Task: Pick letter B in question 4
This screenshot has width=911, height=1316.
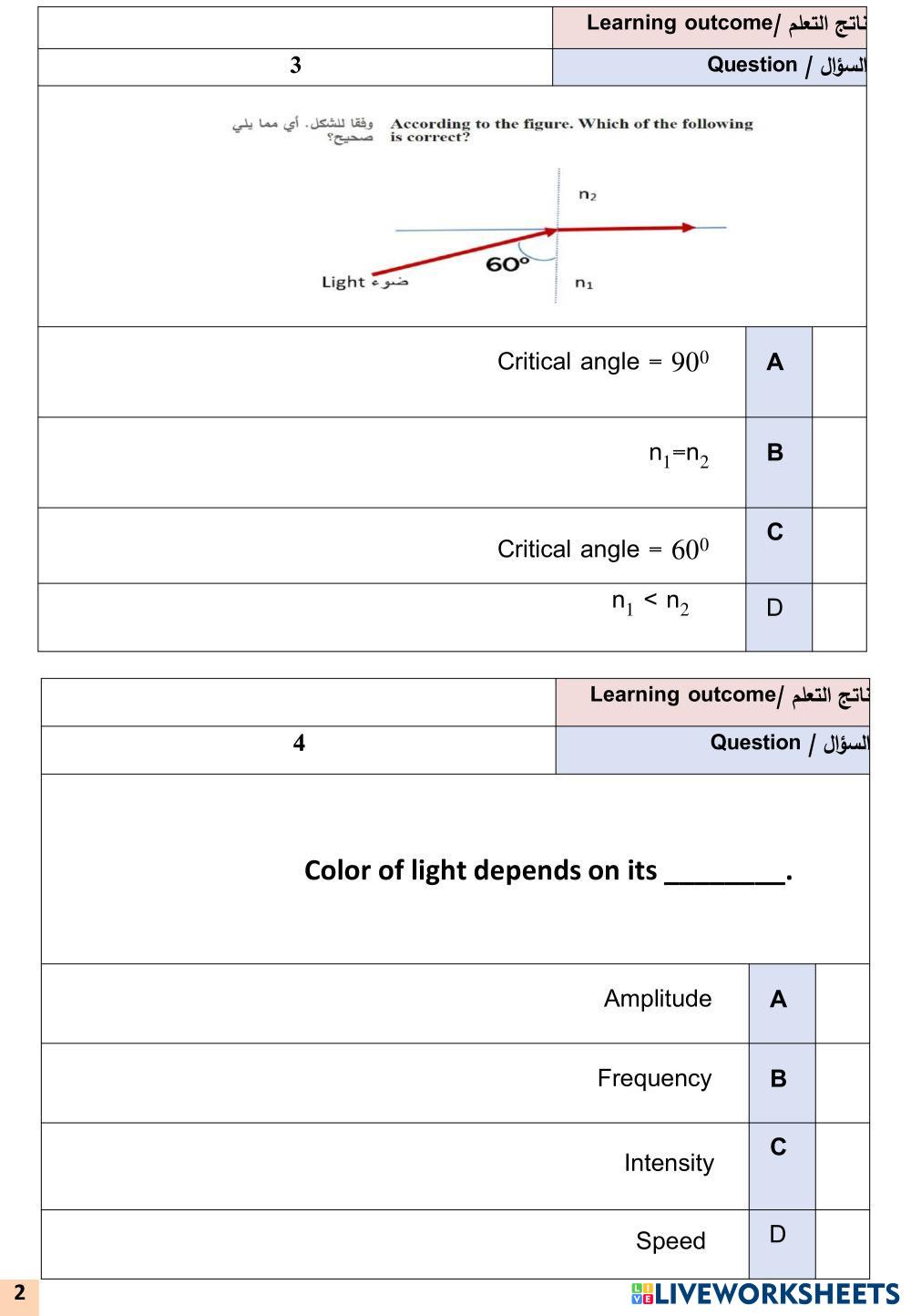Action: point(778,1079)
